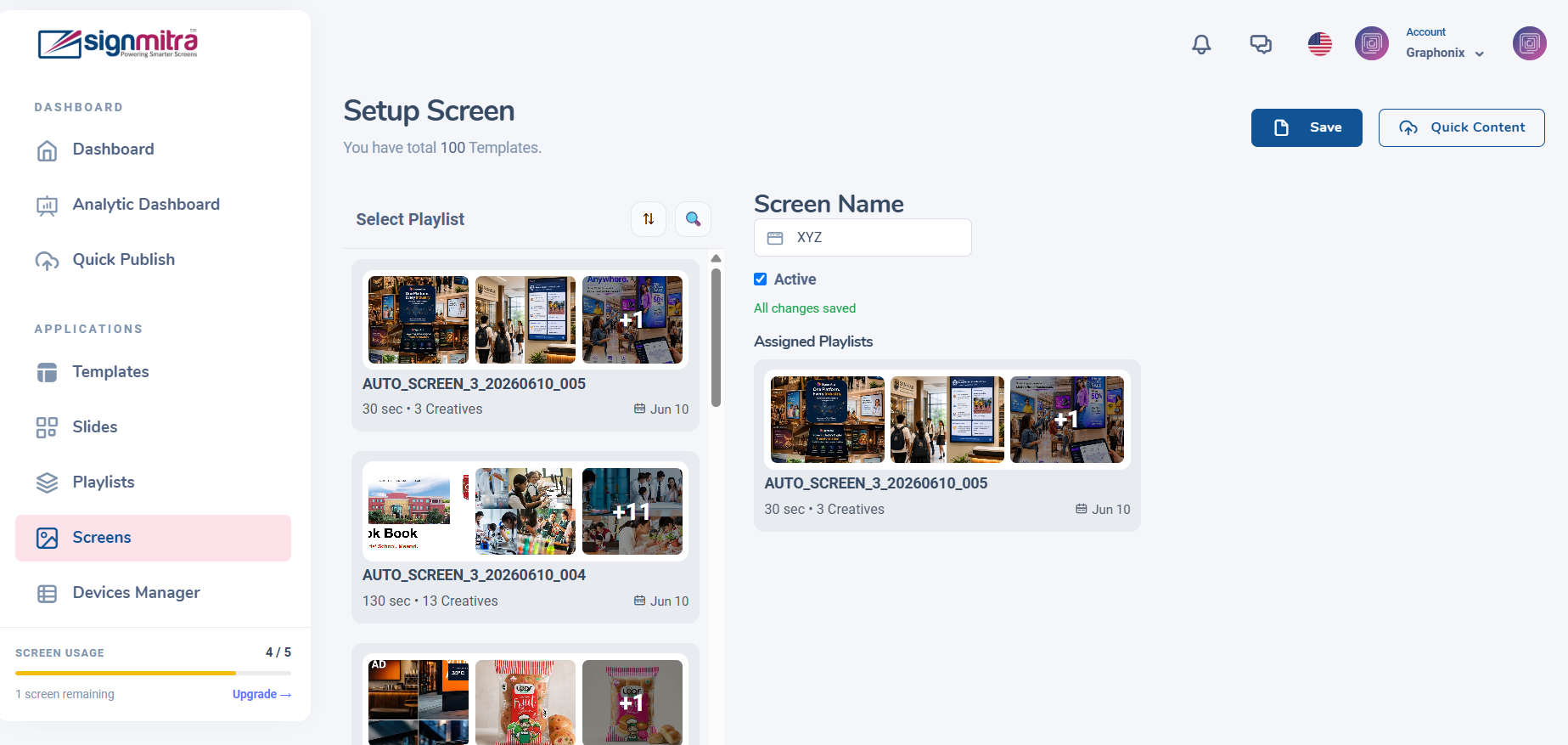Image resolution: width=1568 pixels, height=745 pixels.
Task: Click the 'Select Playlist' heading
Action: click(x=410, y=219)
